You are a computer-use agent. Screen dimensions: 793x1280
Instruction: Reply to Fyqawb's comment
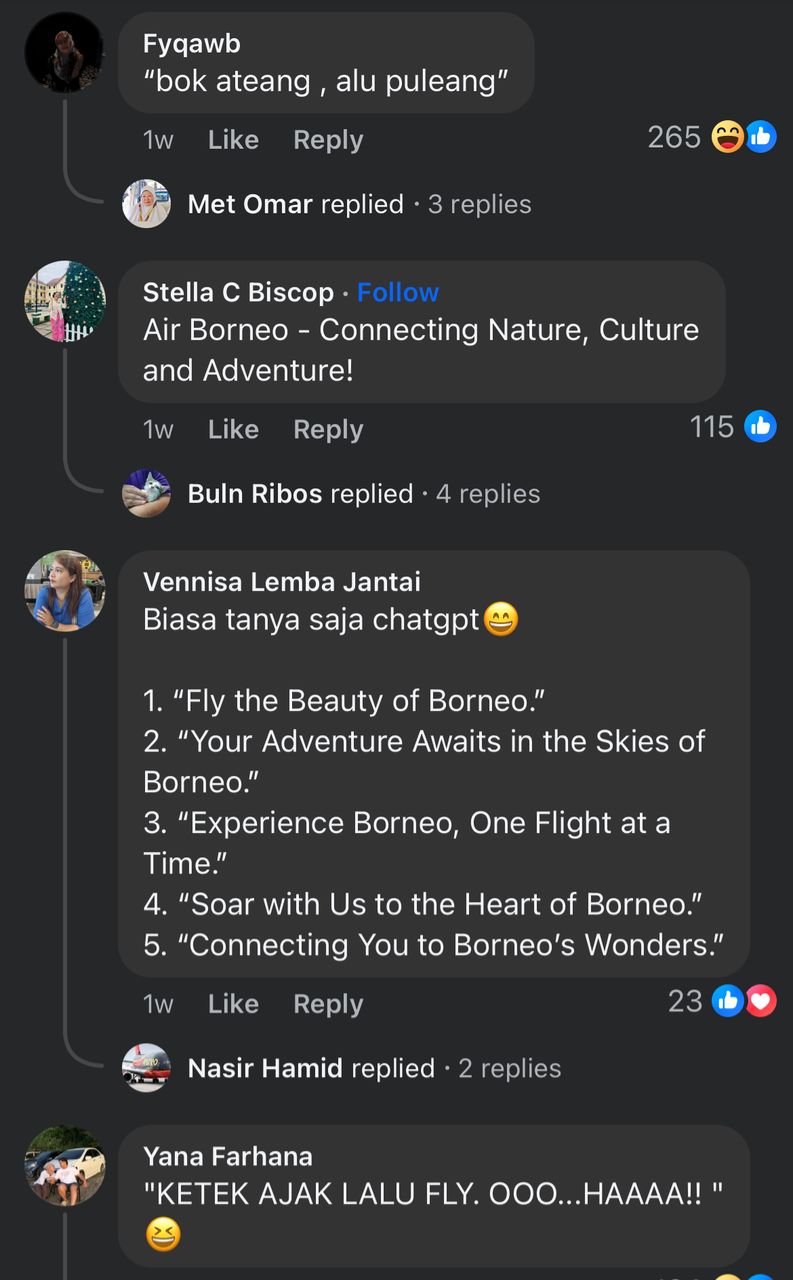pos(328,140)
